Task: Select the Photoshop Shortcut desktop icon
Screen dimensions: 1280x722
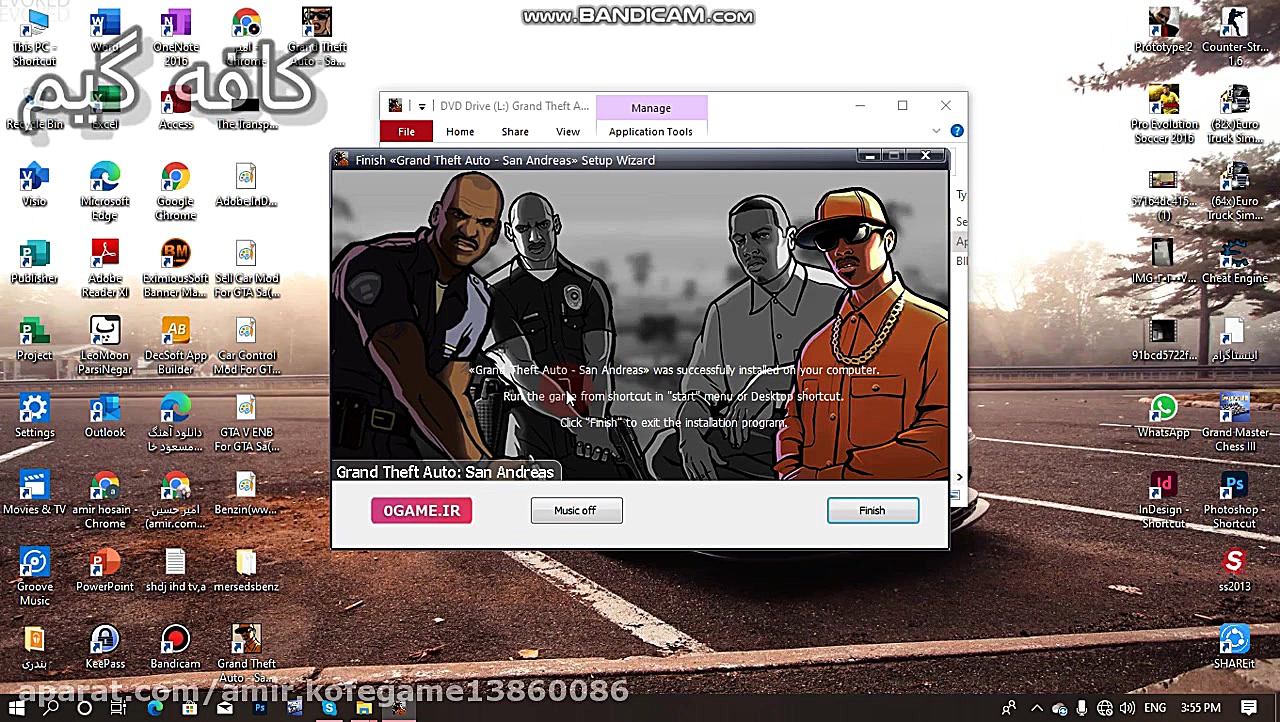Action: (1235, 500)
